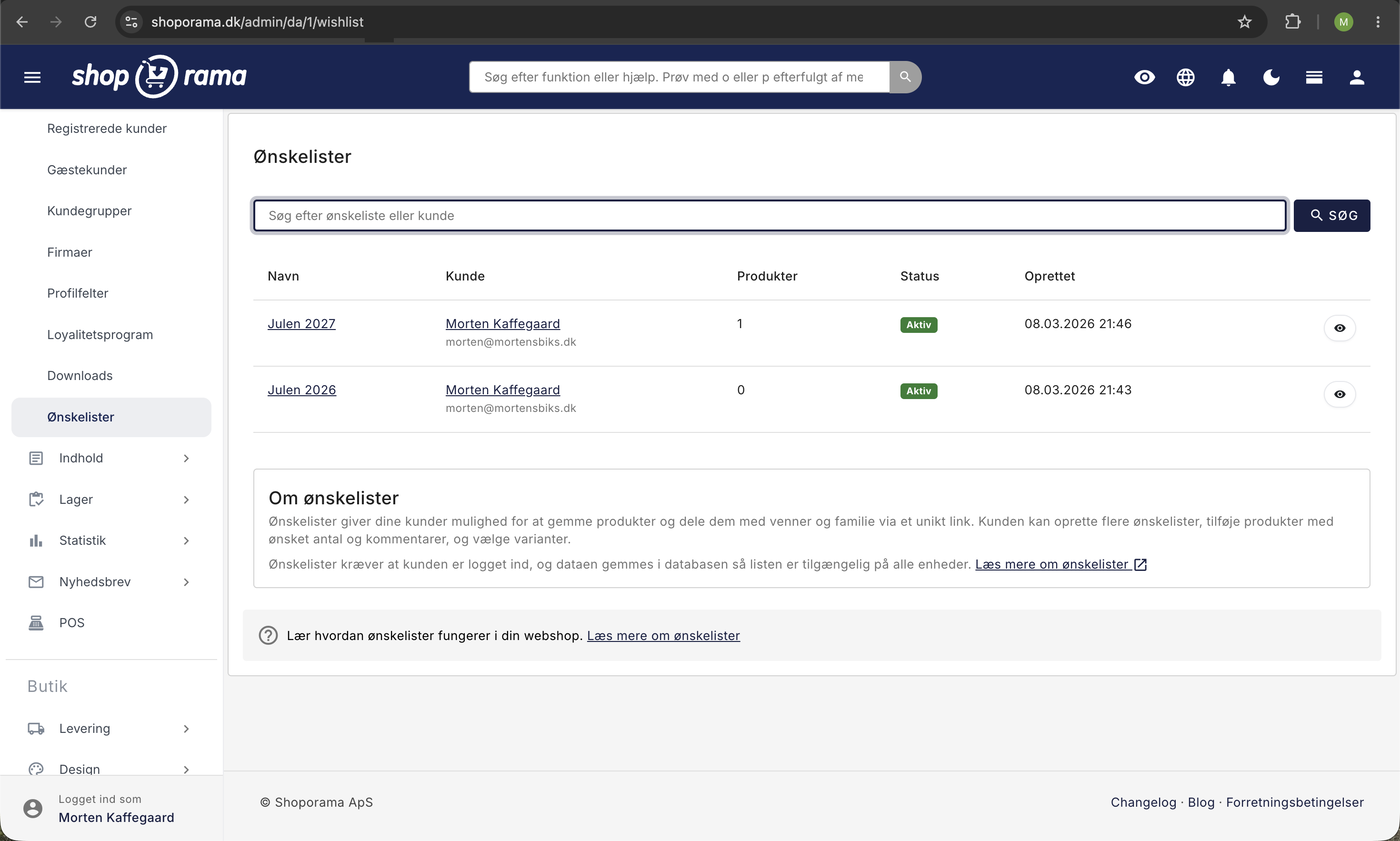Focus the wishlist search input field
This screenshot has height=841, width=1400.
(x=770, y=215)
